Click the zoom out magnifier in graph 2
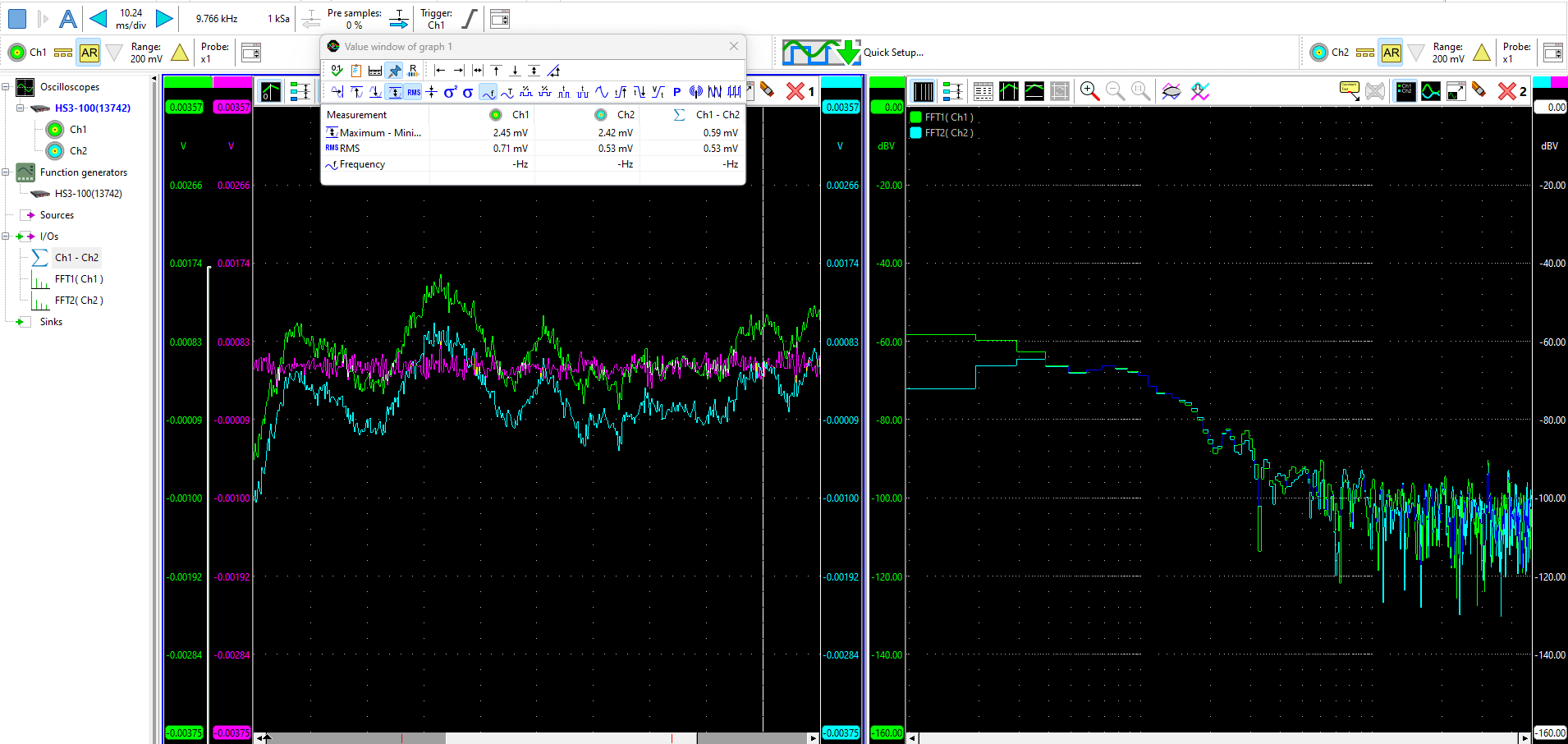Viewport: 1568px width, 744px height. tap(1115, 91)
